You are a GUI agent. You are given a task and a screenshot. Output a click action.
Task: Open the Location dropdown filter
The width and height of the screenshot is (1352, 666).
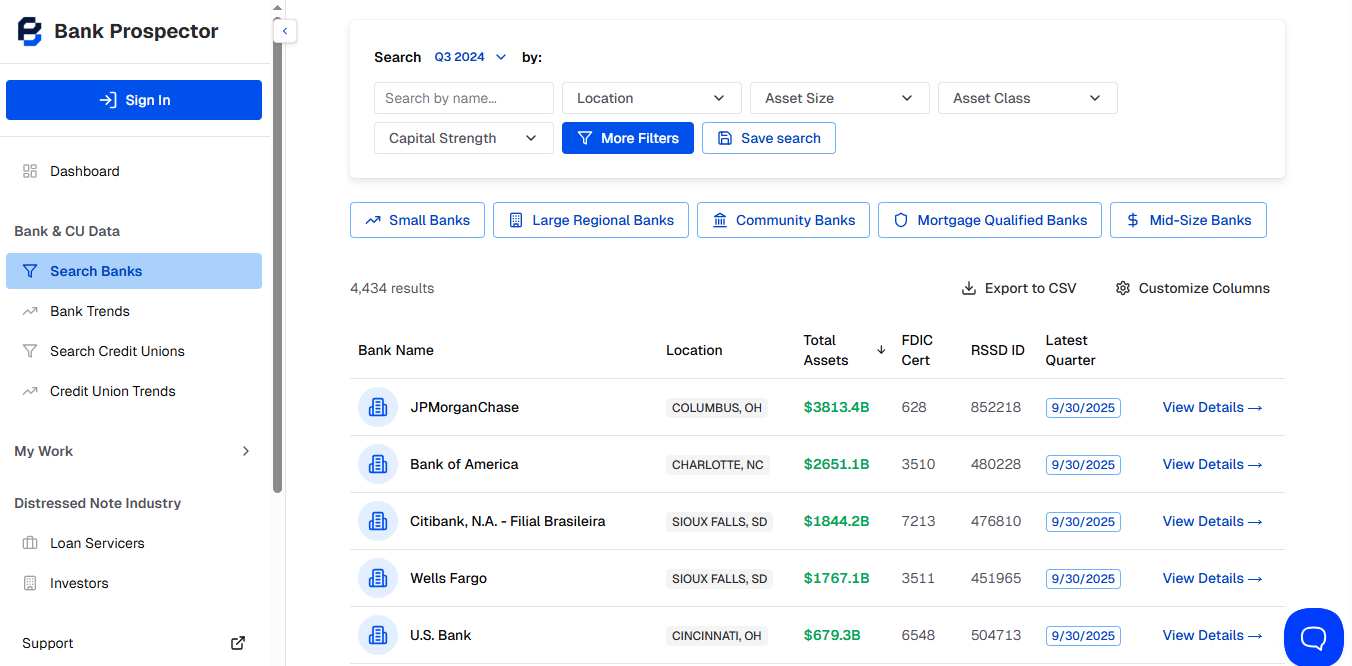click(651, 98)
